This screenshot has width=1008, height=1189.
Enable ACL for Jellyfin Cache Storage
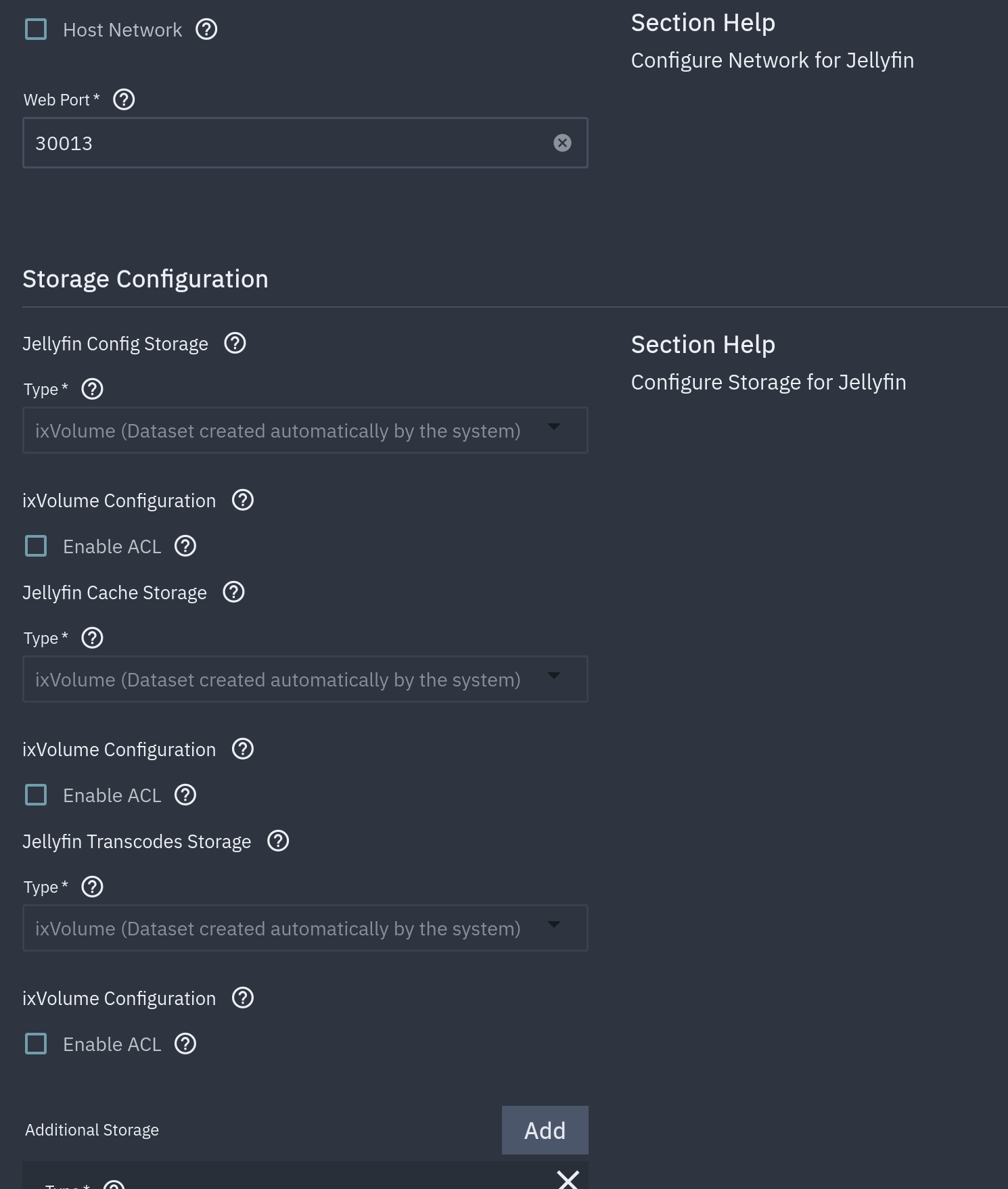click(36, 795)
